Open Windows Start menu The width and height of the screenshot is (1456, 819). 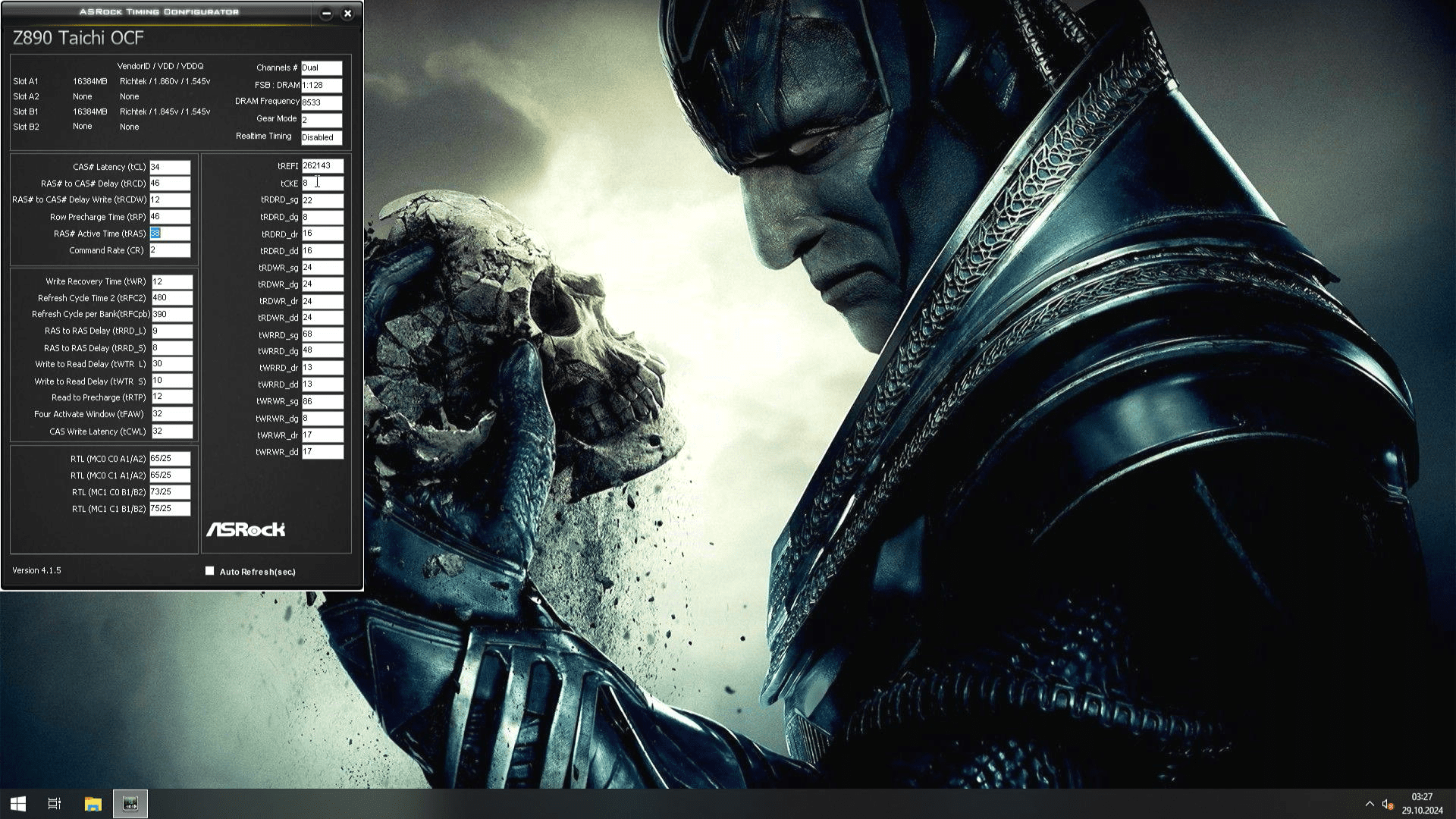point(18,804)
